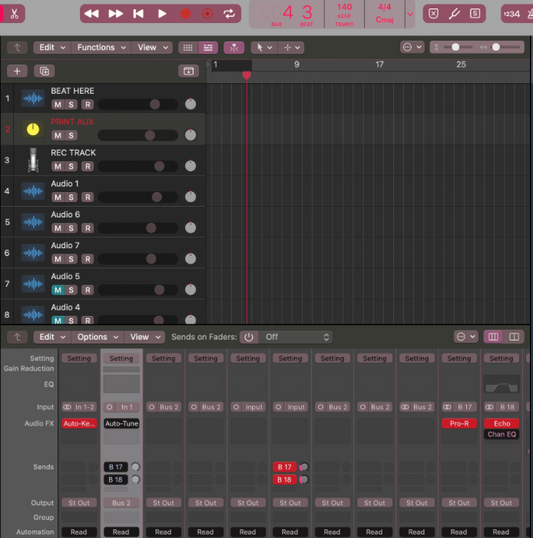Screen dimensions: 533x538
Task: Toggle the catch playhead button
Action: click(x=234, y=47)
